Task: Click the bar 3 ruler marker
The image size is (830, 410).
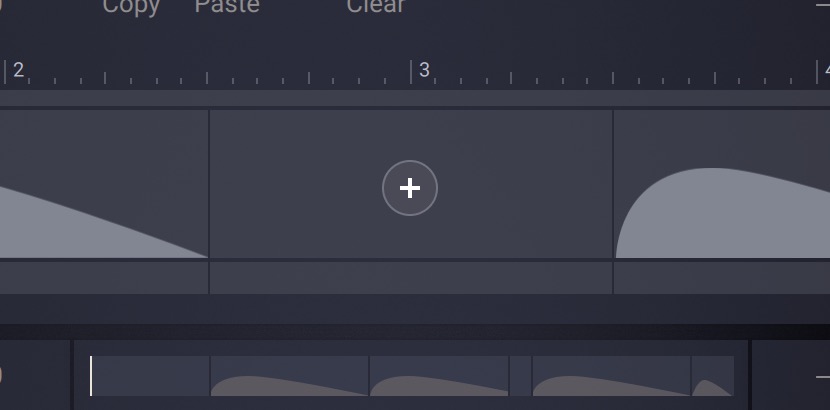Action: coord(424,70)
